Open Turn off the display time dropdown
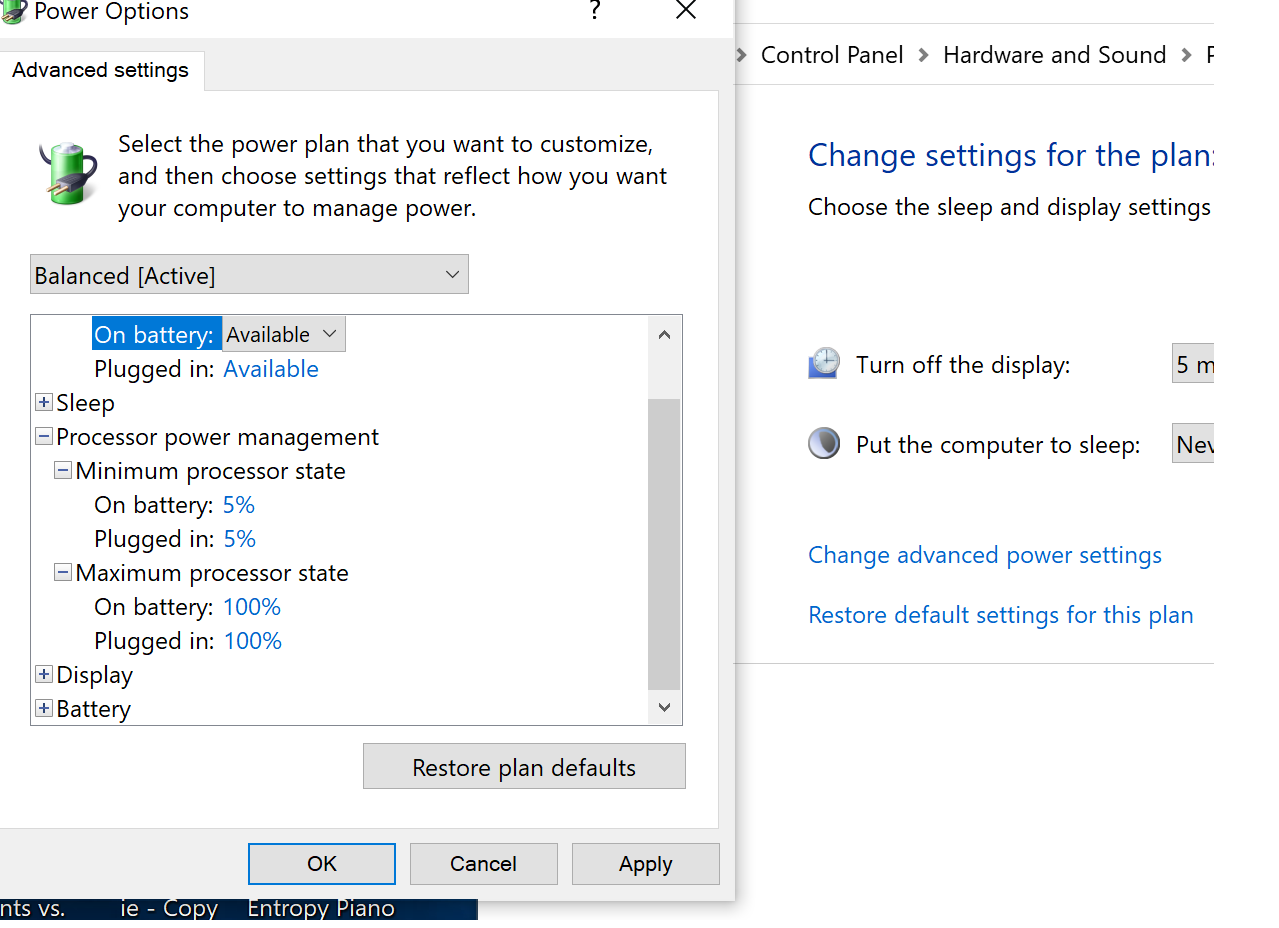This screenshot has height=928, width=1279. 1193,363
